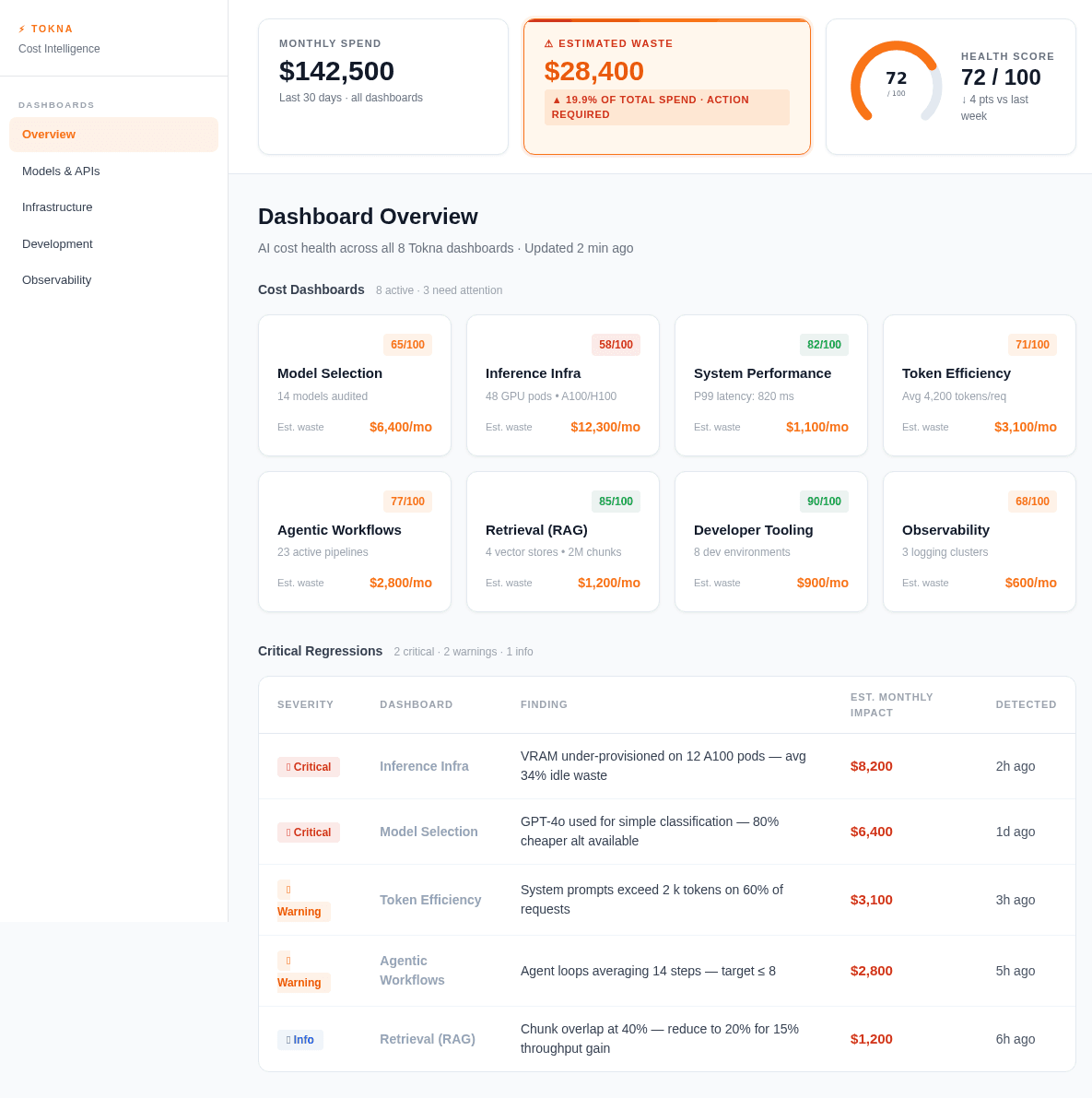
Task: Open the System Performance dashboard card
Action: 771,385
